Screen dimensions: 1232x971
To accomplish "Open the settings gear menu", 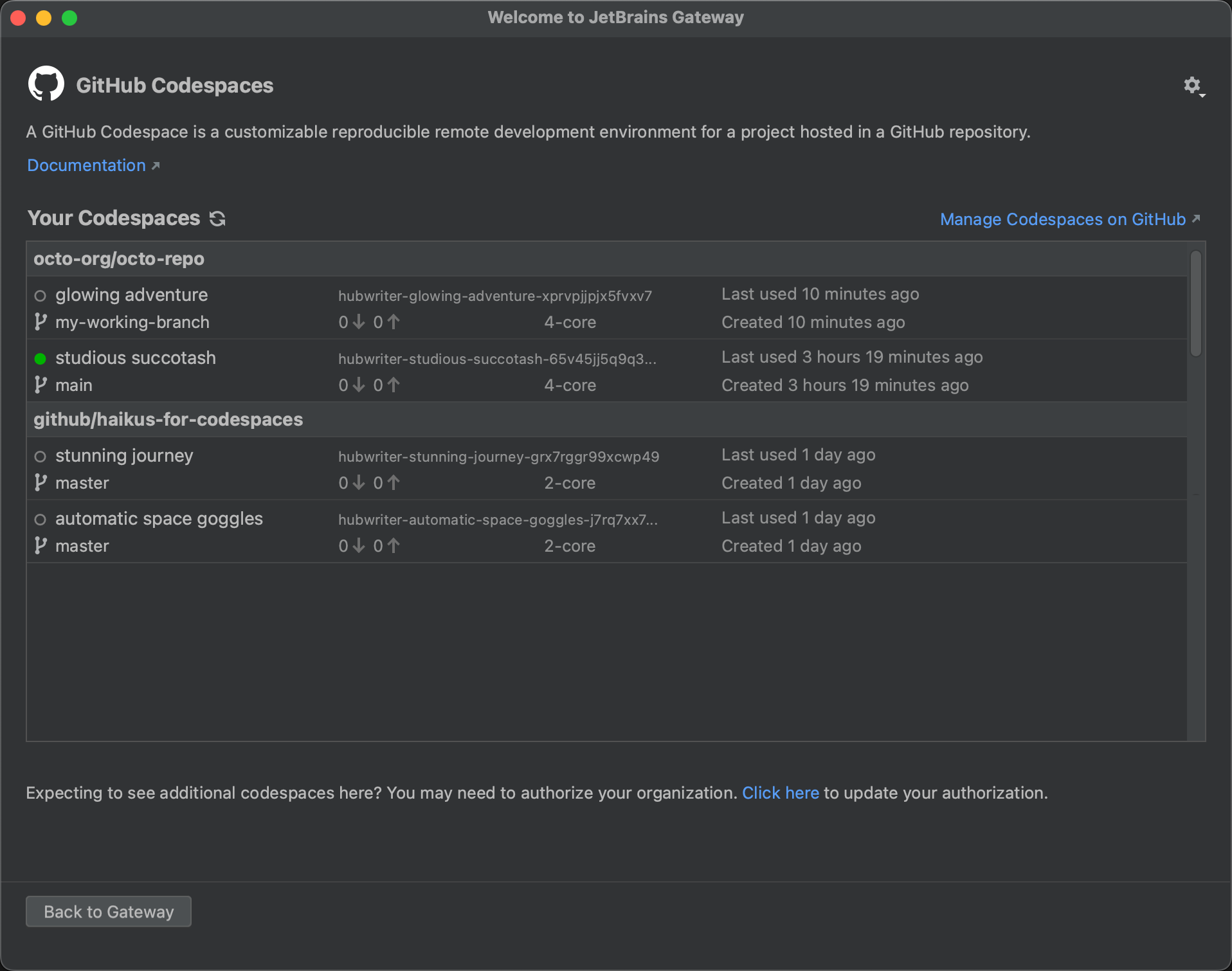I will (x=1193, y=86).
